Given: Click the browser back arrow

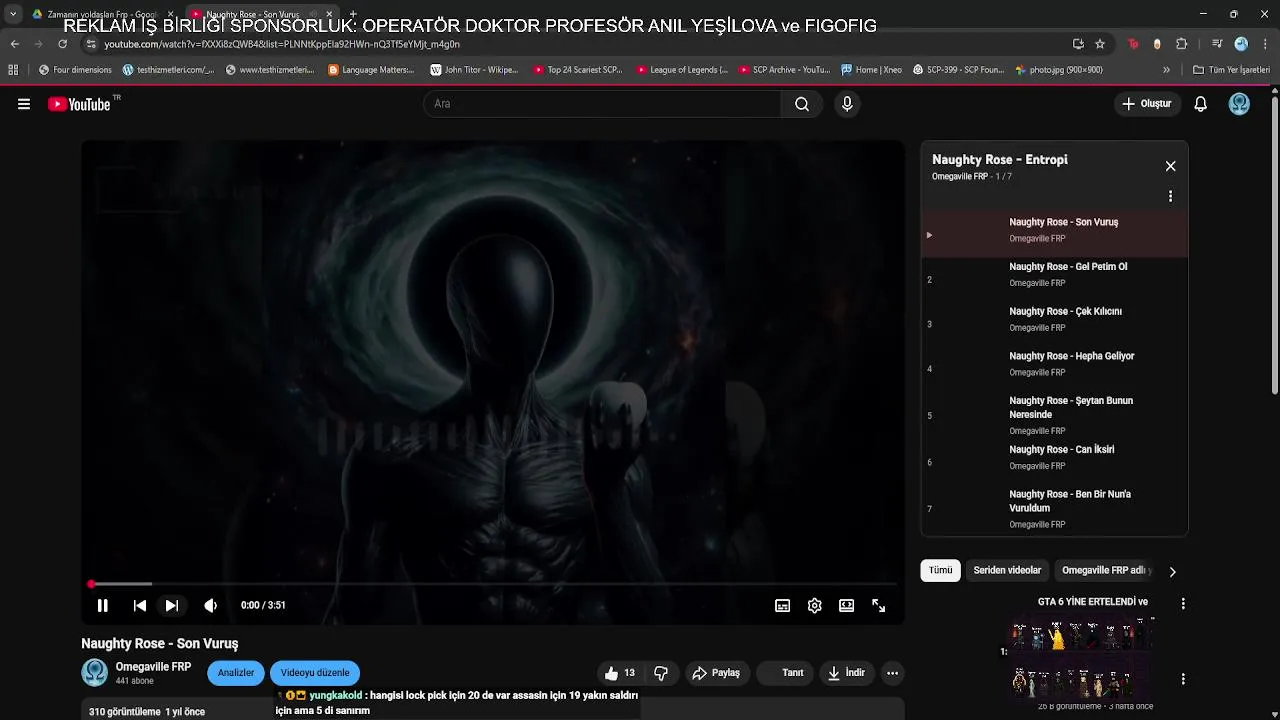Looking at the screenshot, I should 14,44.
